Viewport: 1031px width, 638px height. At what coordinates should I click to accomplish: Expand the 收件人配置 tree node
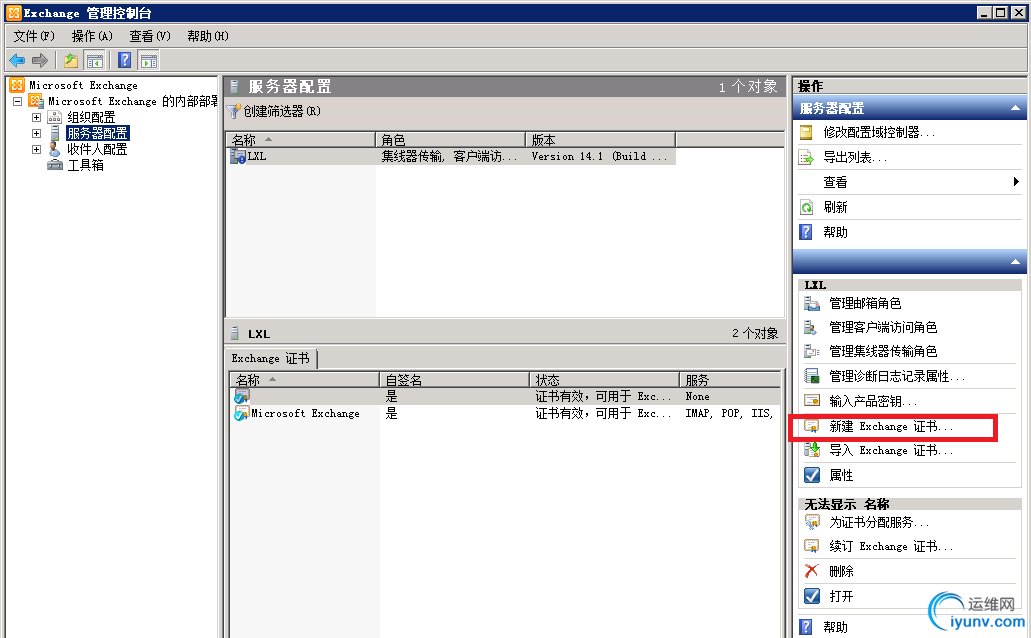click(37, 149)
